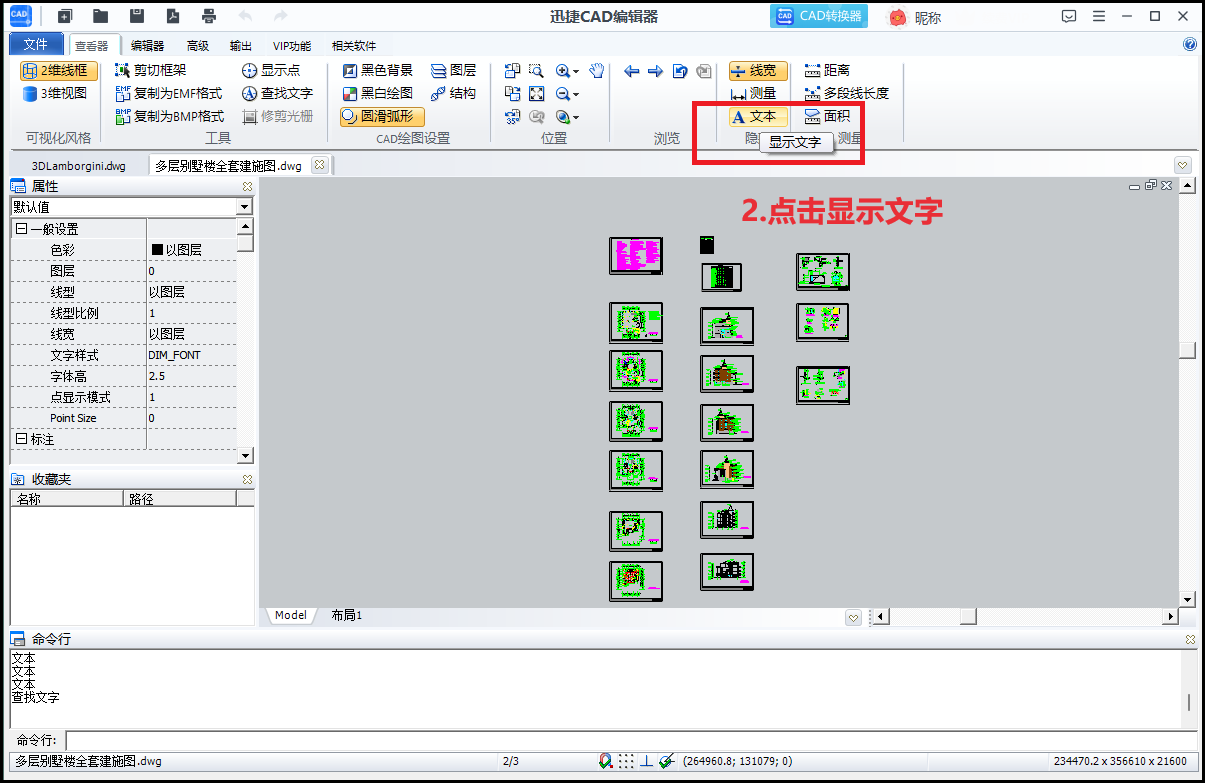Toggle 线宽 line width display
This screenshot has height=783, width=1205.
(x=758, y=70)
